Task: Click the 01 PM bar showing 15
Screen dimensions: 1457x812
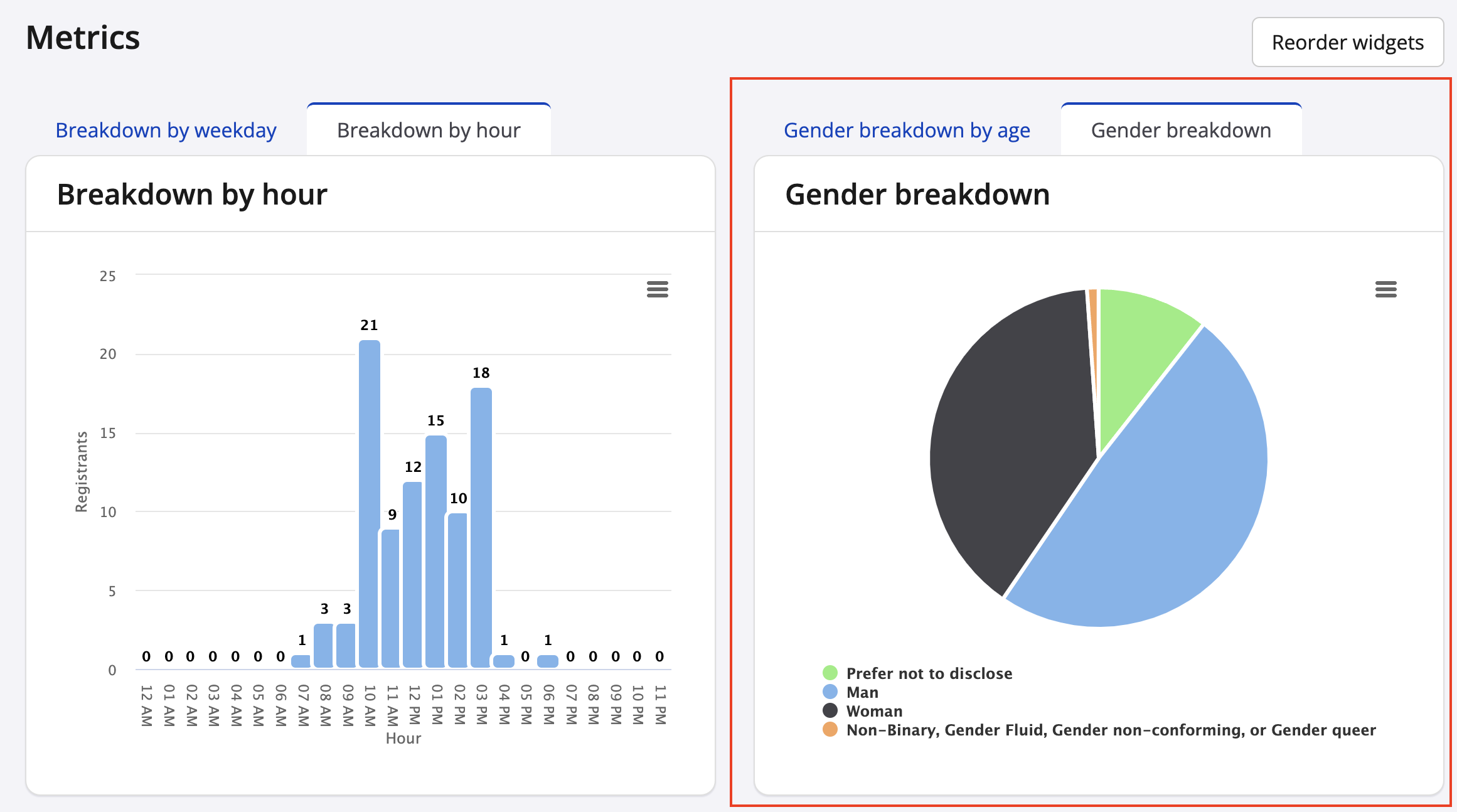Action: pos(436,552)
